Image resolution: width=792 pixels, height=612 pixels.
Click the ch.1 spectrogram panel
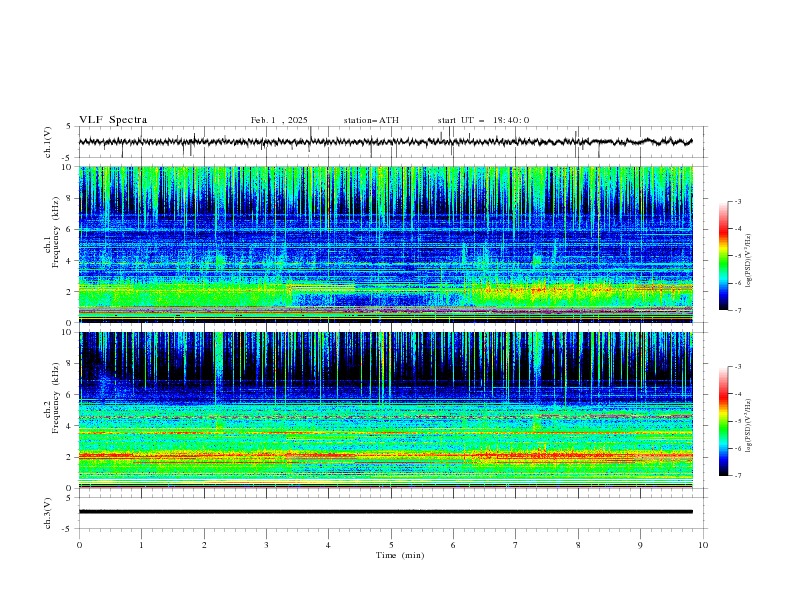point(385,244)
